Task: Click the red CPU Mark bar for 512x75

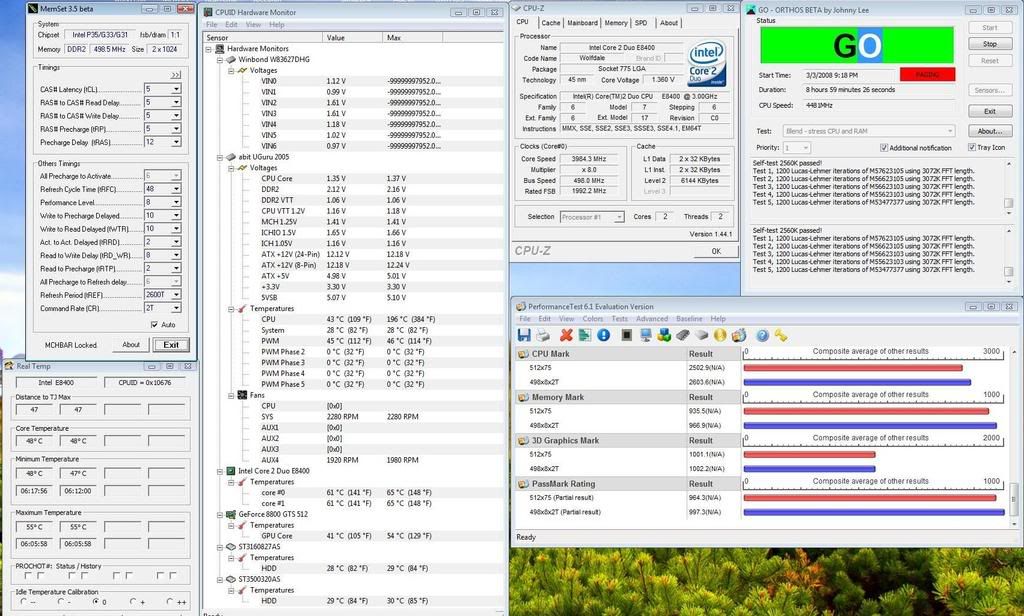Action: [x=853, y=368]
